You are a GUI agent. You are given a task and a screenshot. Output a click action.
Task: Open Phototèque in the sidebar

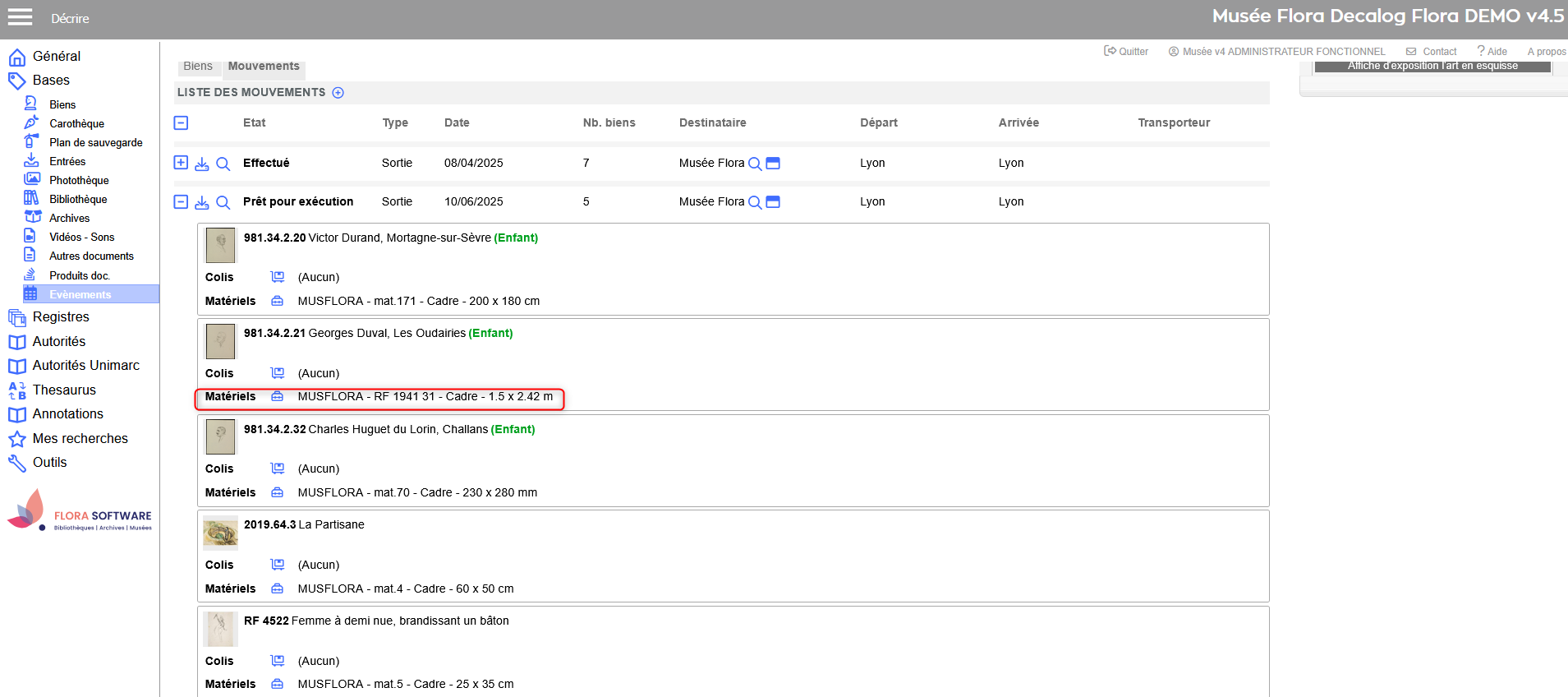(79, 180)
